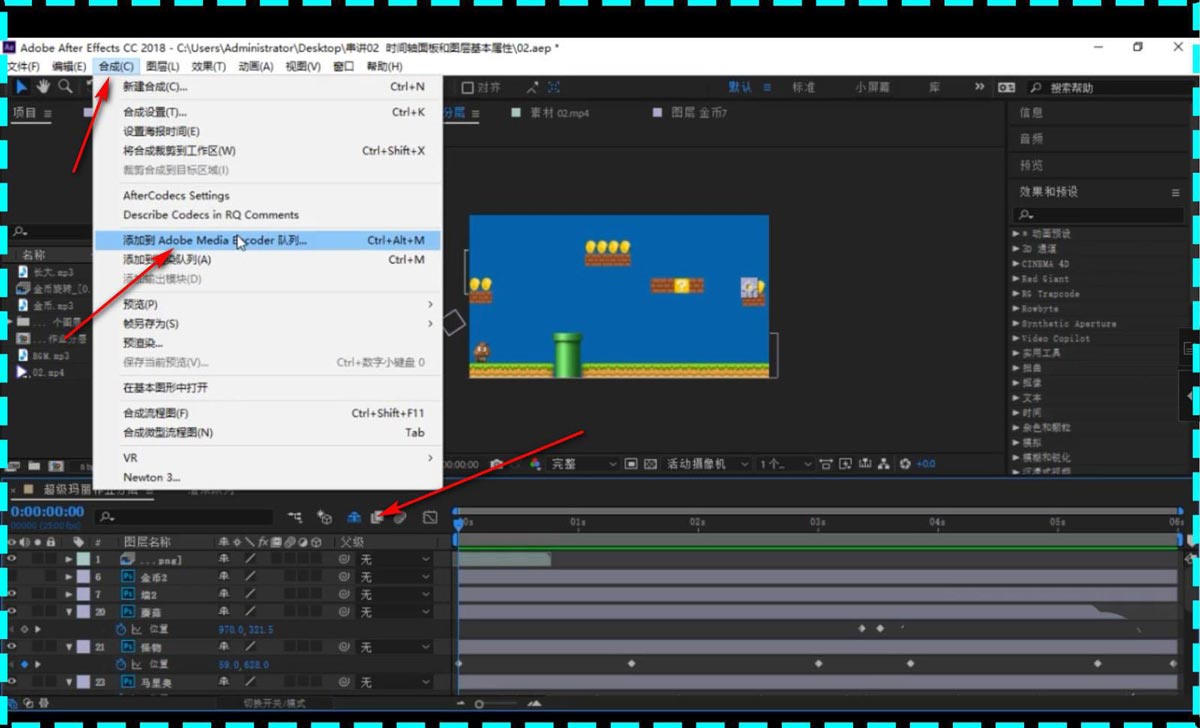This screenshot has width=1200, height=728.
Task: Enable Motion Blur switch in timeline header
Action: (399, 517)
